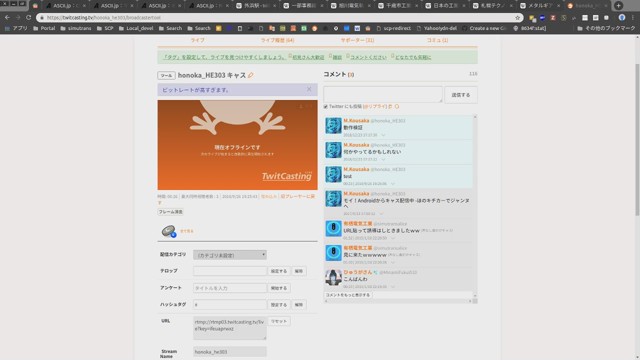Image resolution: width=640 pixels, height=360 pixels.
Task: Toggle the Twitterにも投稿 checkbox
Action: click(x=326, y=107)
